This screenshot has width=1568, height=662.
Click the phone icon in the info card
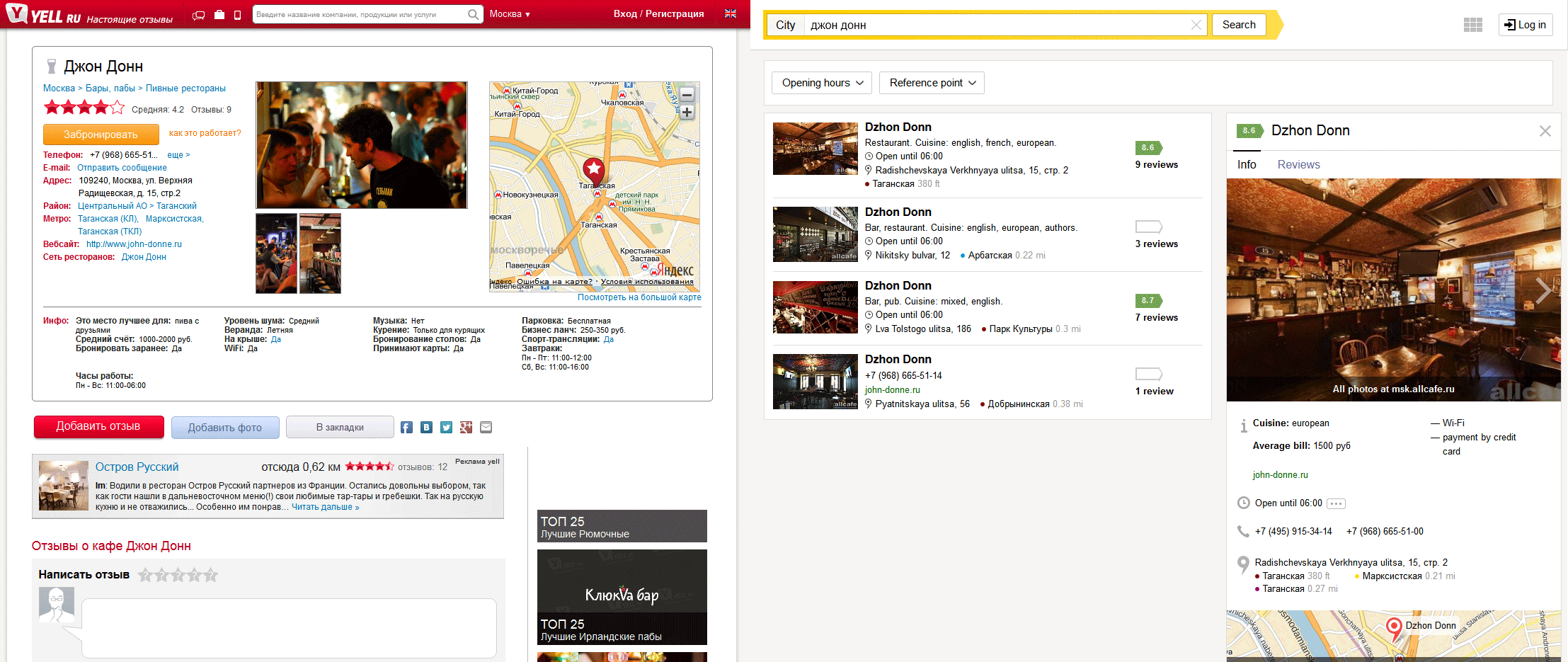1243,532
